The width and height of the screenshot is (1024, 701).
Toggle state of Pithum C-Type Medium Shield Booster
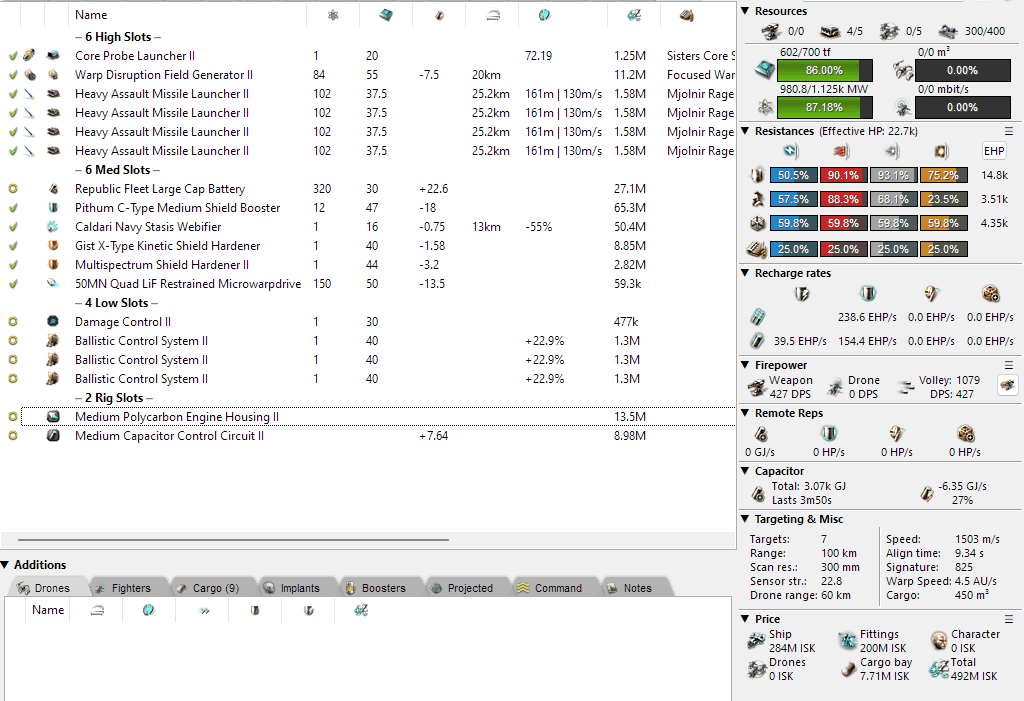12,208
